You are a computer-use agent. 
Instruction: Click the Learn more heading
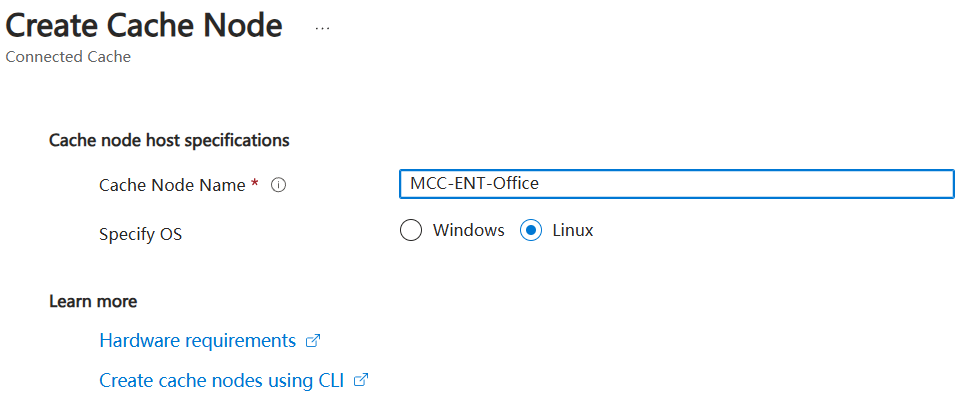coord(93,301)
